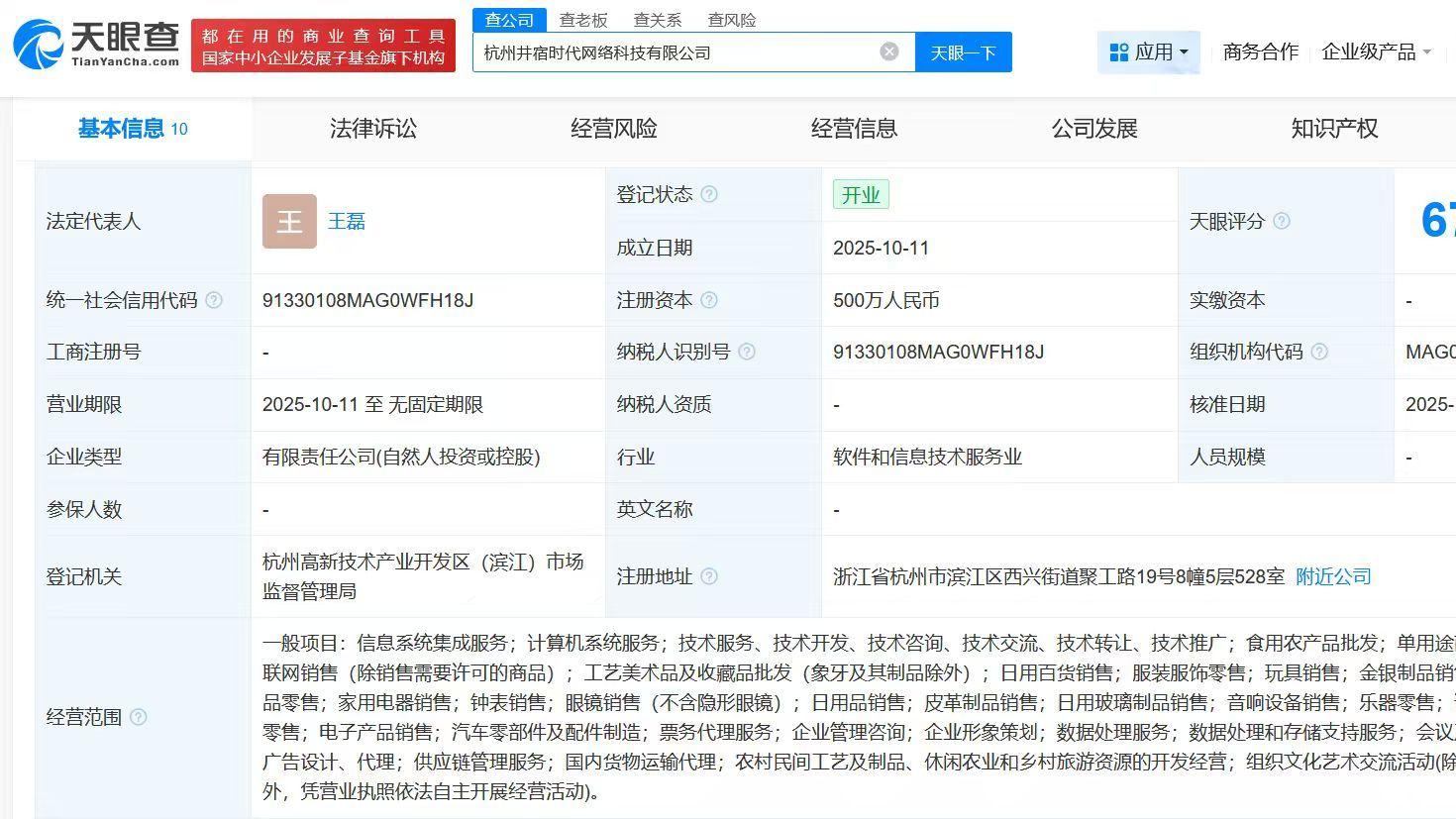Screen dimensions: 1456x819
Task: Click the 王 avatar thumbnail
Action: click(x=289, y=221)
